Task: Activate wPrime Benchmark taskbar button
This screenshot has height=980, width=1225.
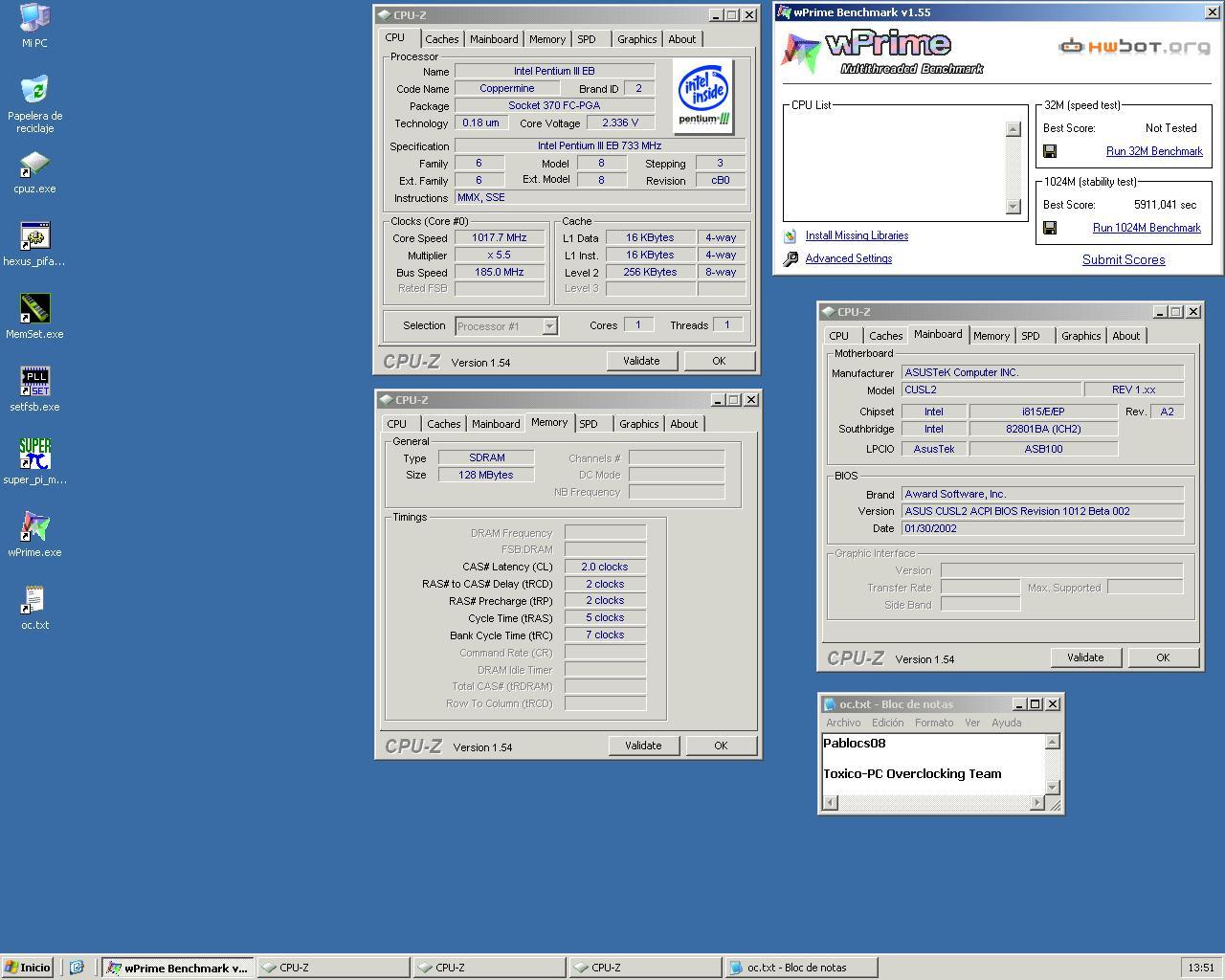Action: point(178,968)
